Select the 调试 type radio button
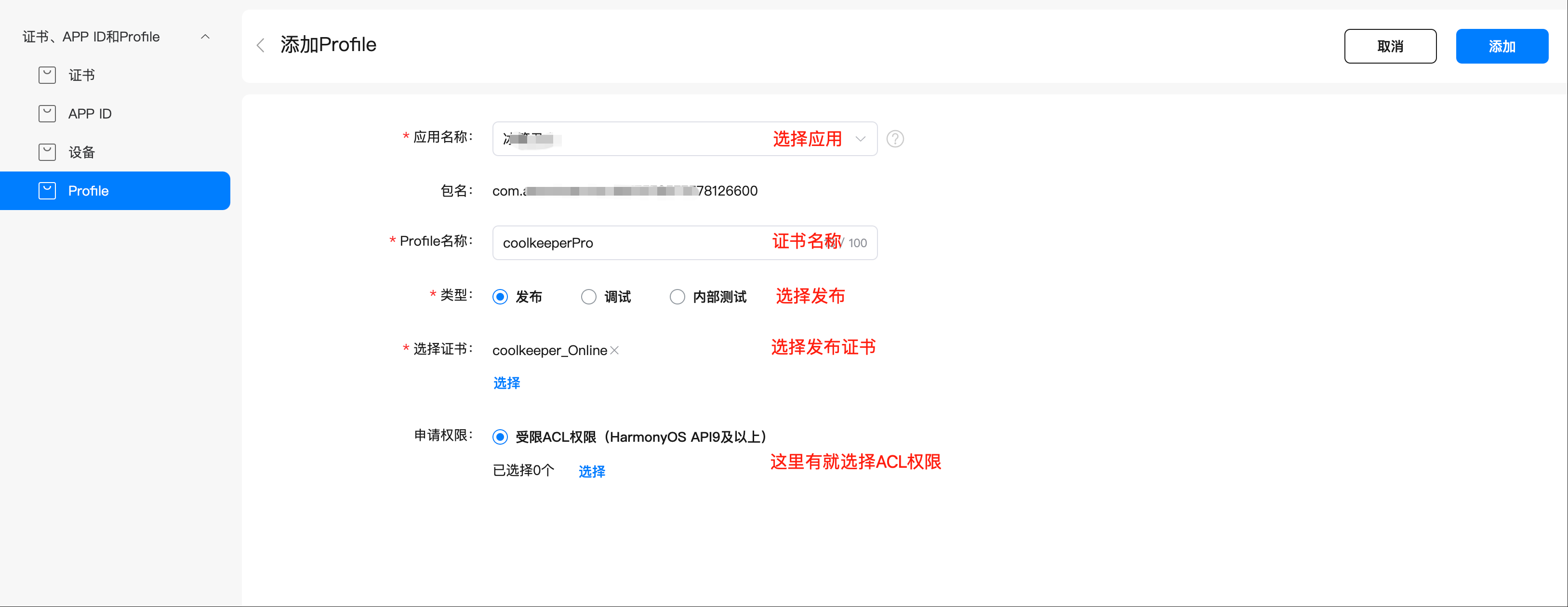The image size is (1568, 607). (x=588, y=296)
